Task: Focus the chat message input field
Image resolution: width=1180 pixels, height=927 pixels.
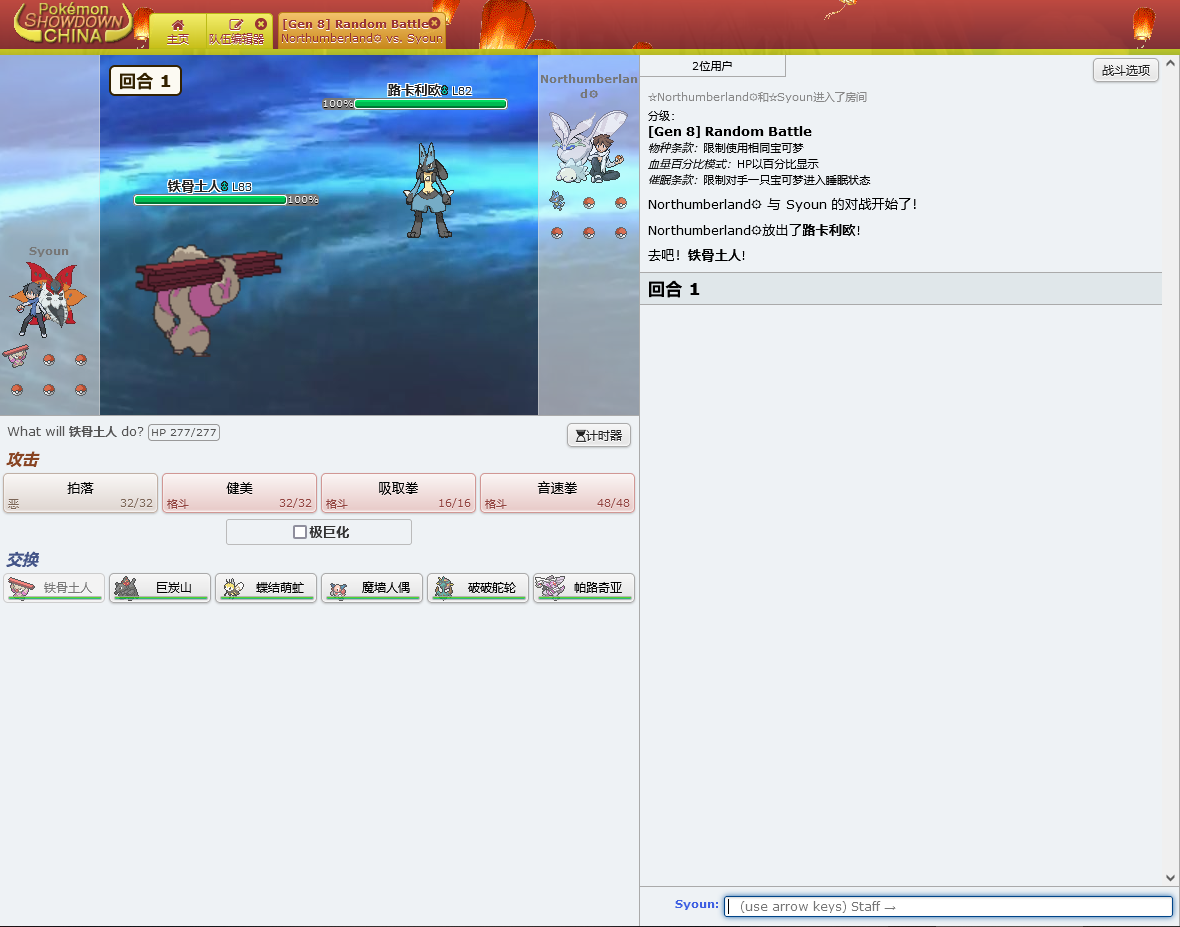Action: (948, 906)
